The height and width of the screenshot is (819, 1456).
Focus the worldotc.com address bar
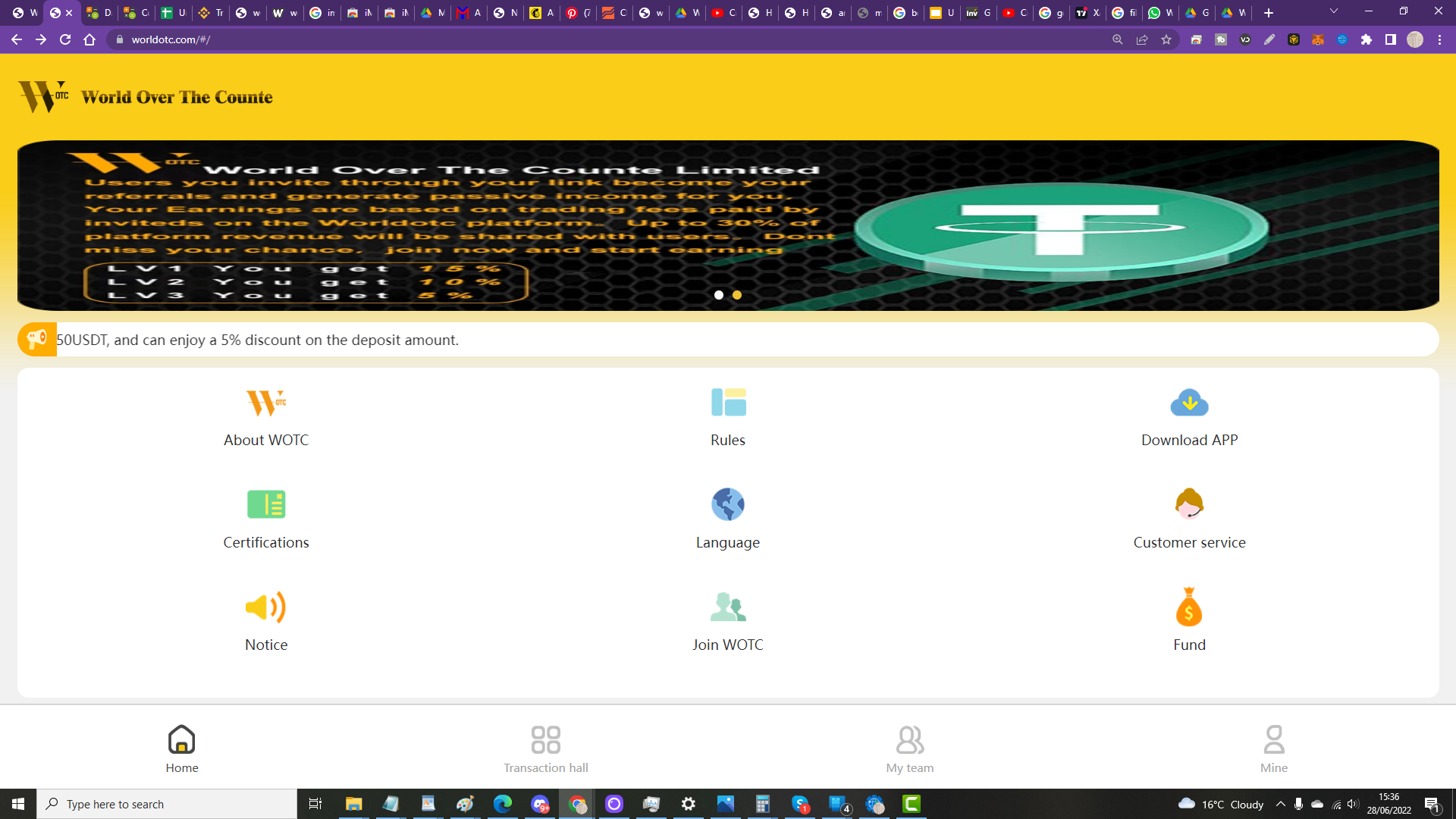607,39
